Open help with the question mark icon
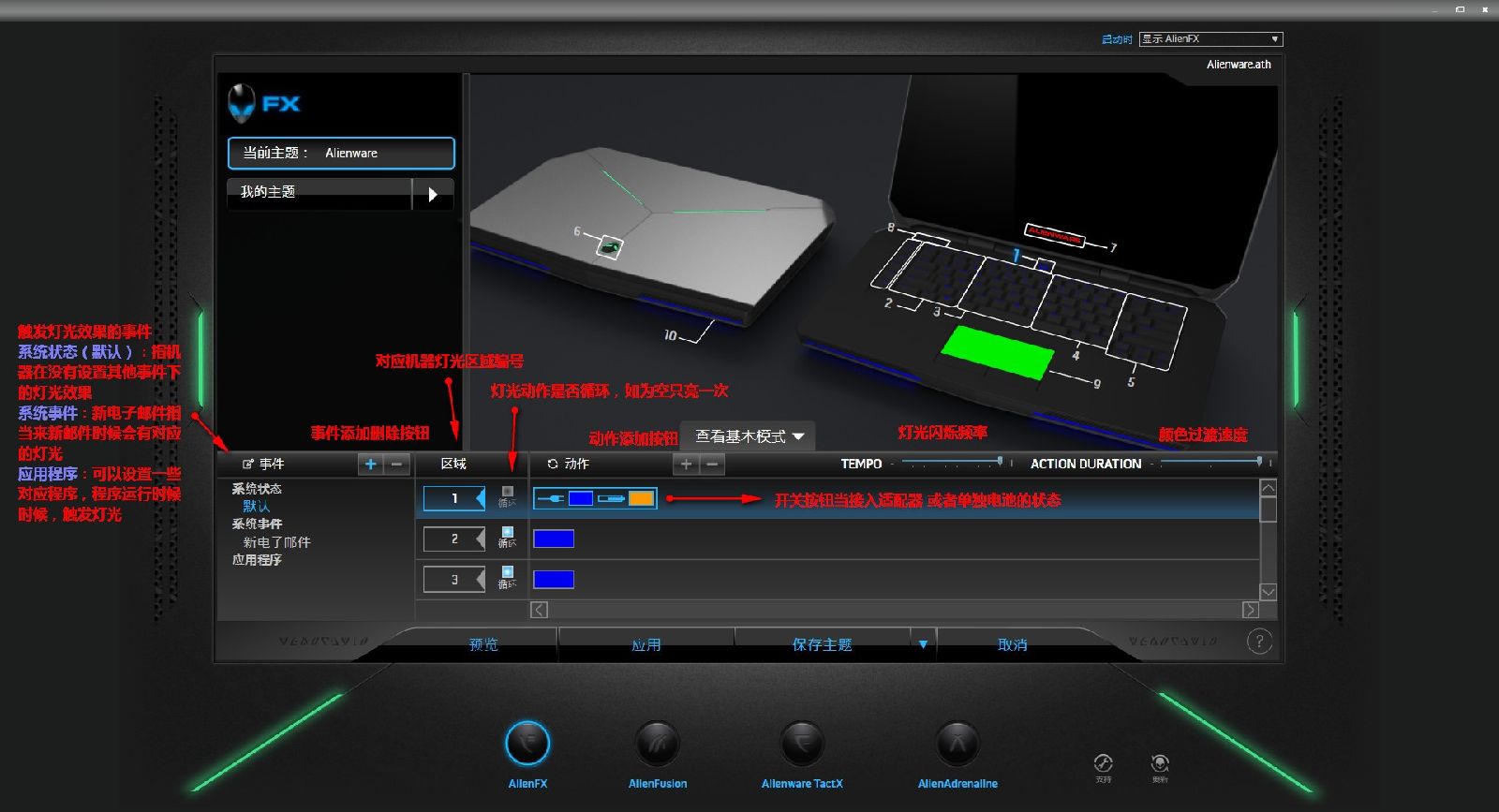 (1259, 642)
